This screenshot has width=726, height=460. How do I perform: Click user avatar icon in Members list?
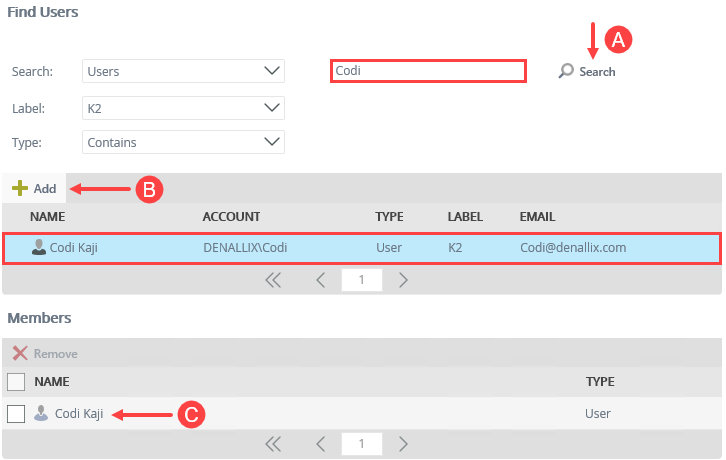click(41, 413)
